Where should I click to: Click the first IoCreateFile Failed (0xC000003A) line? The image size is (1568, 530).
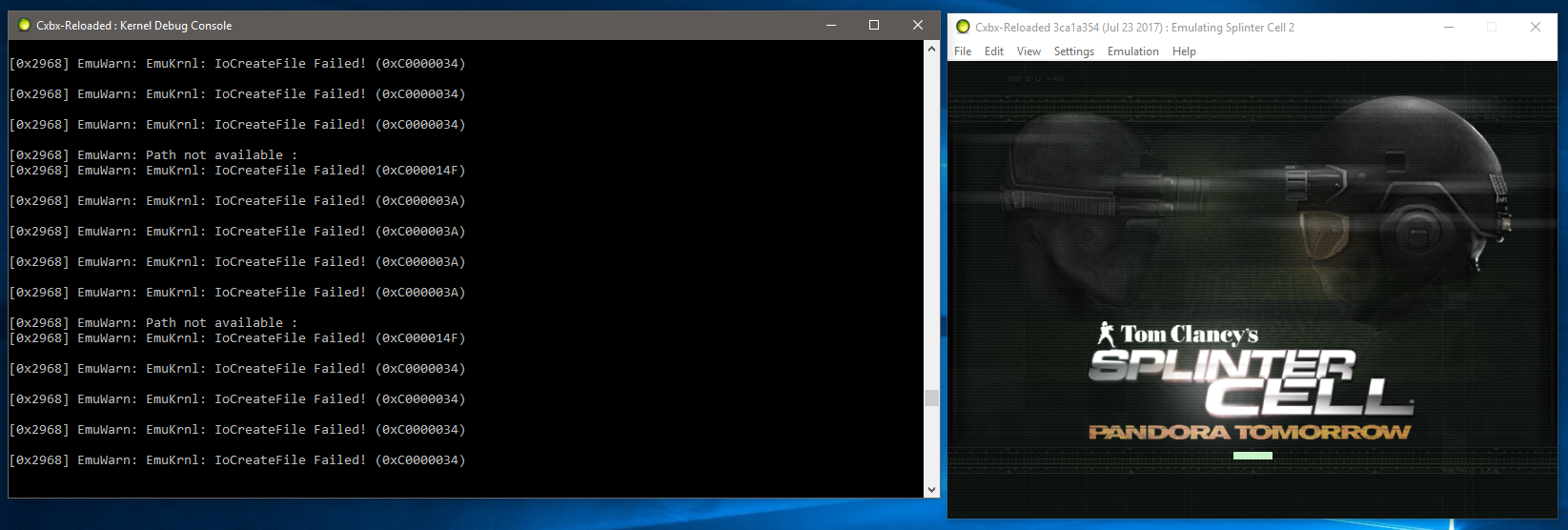click(237, 200)
